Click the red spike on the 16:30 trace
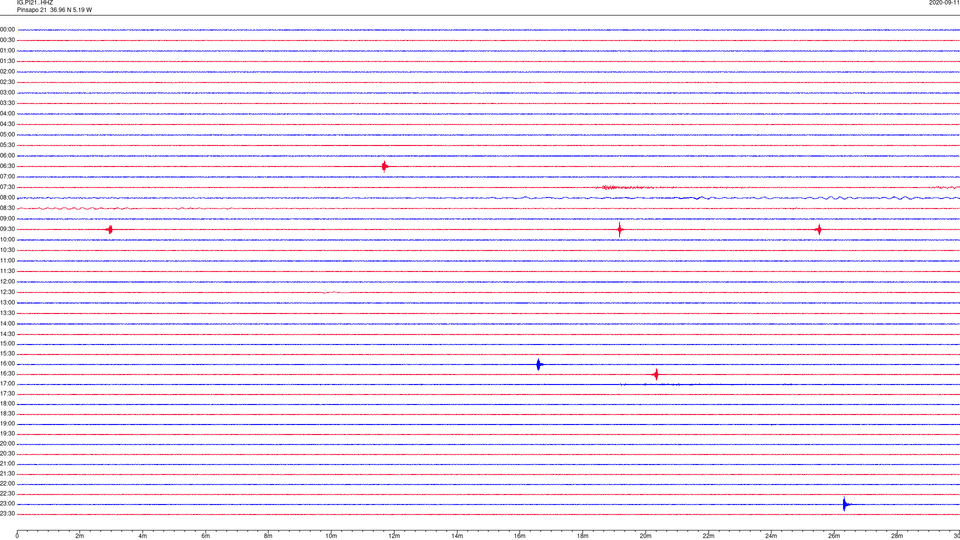960x540 pixels. [x=656, y=374]
